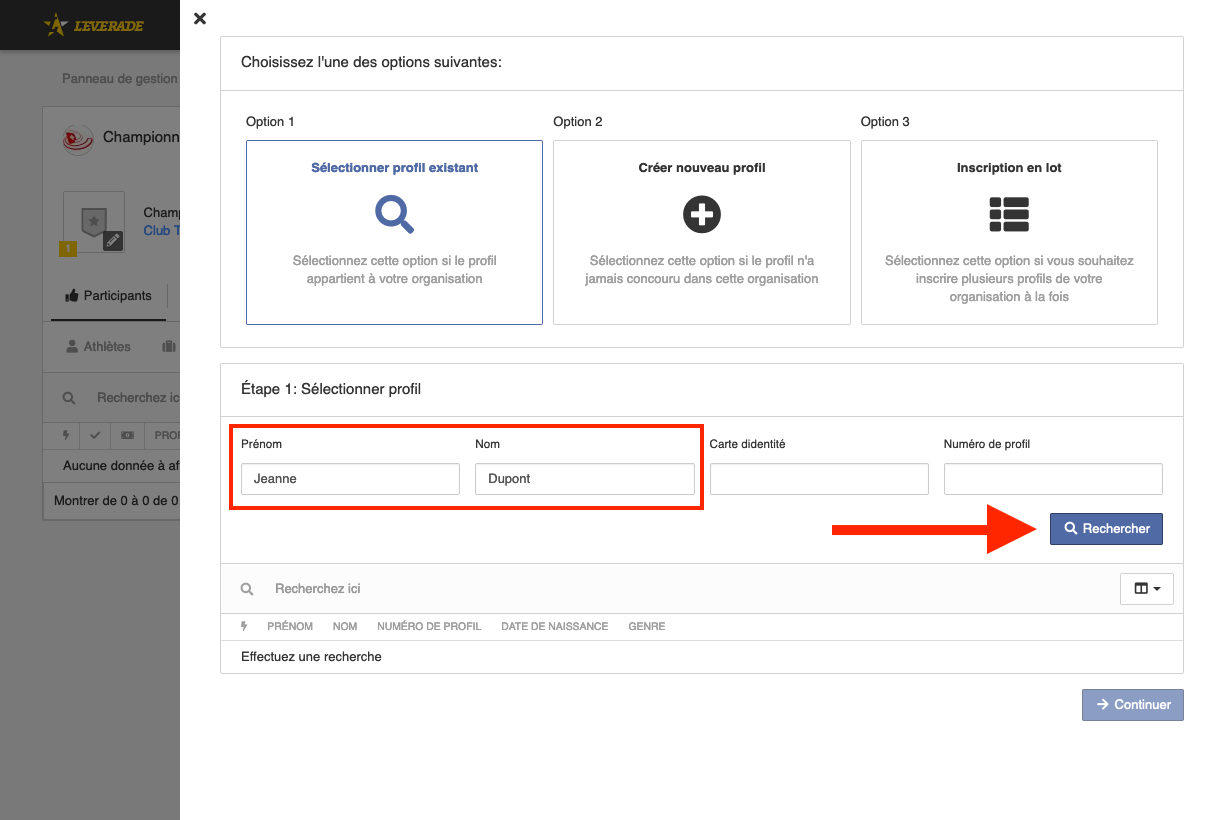The image size is (1224, 820).
Task: Open the Panneau de gestion breadcrumb link
Action: pos(120,78)
